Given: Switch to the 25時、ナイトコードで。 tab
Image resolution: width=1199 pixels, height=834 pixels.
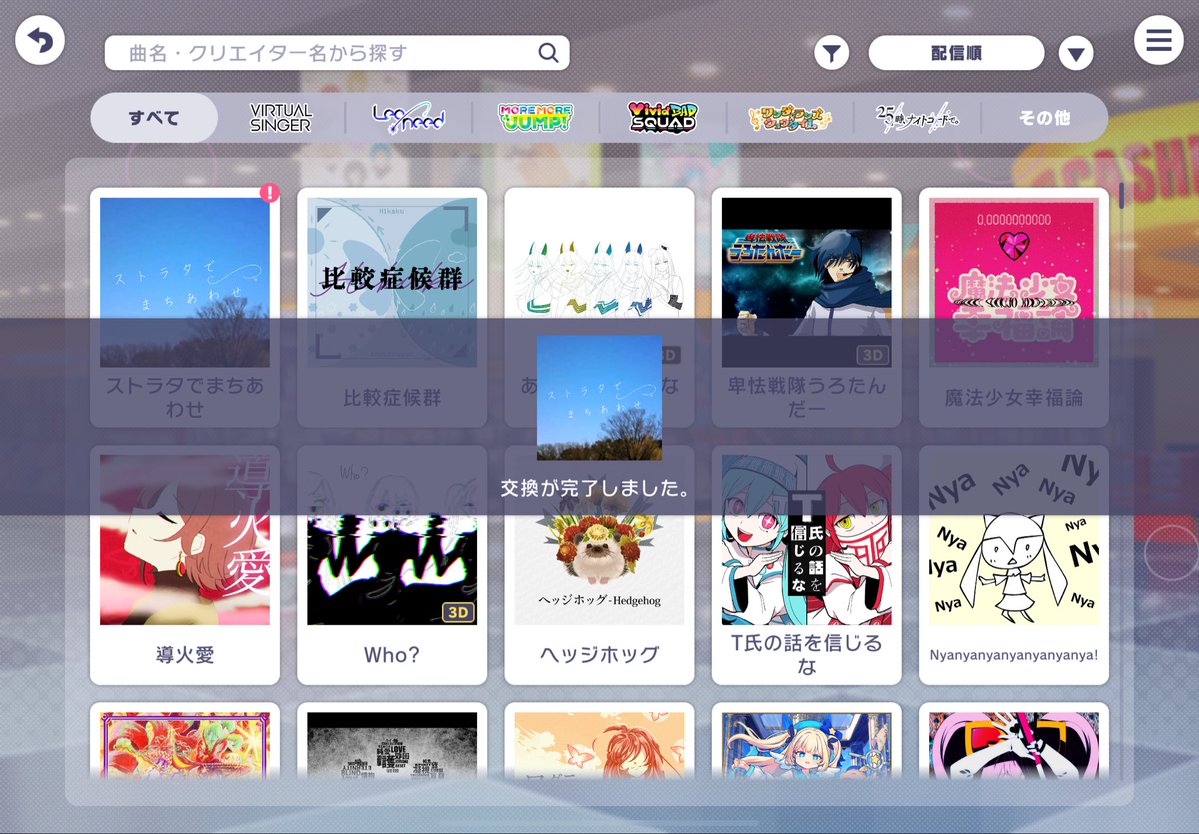Looking at the screenshot, I should click(917, 118).
